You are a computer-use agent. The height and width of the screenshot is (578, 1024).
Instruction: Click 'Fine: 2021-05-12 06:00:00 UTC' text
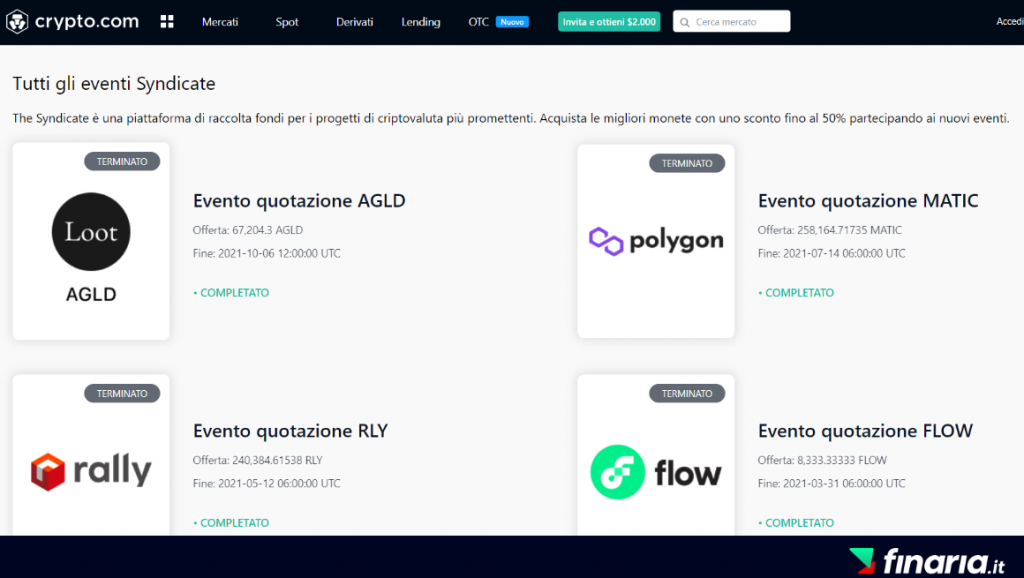pos(266,483)
